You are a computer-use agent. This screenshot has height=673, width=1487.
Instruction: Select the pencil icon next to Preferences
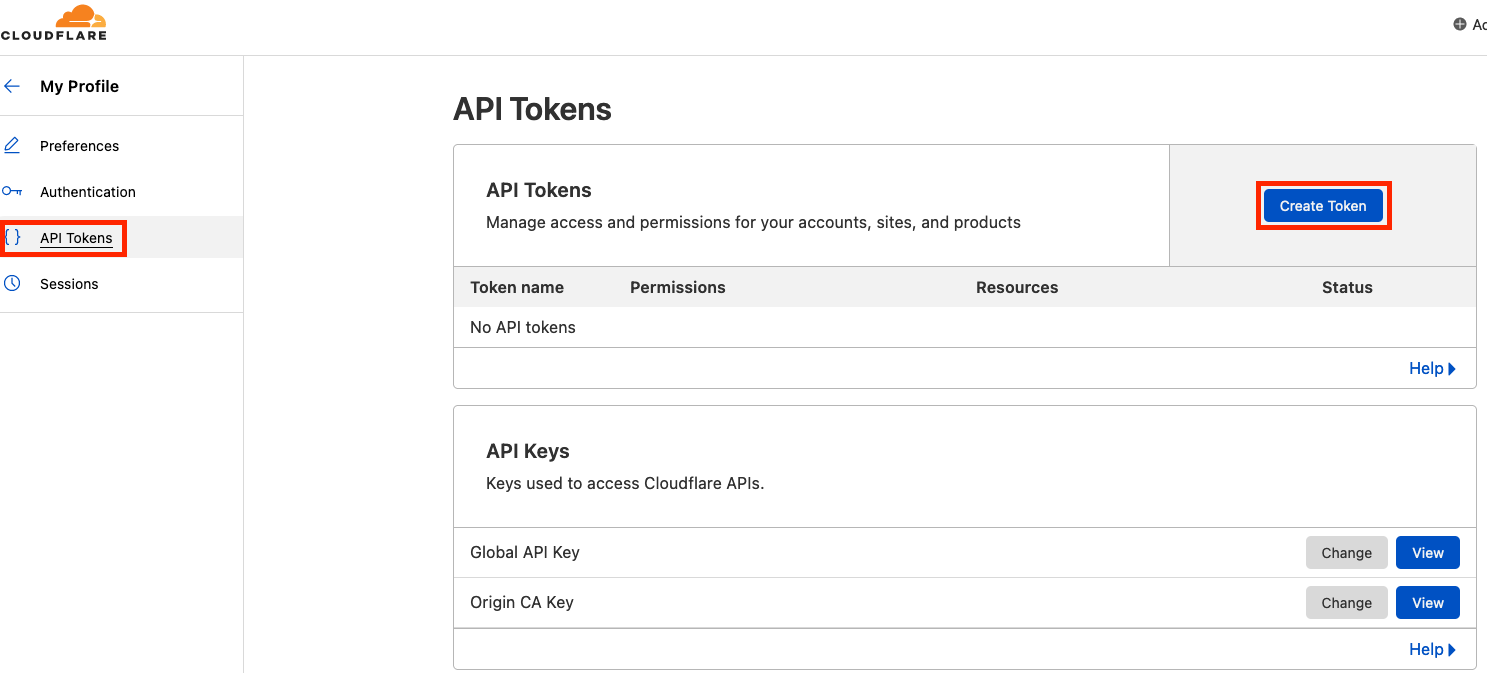tap(12, 145)
